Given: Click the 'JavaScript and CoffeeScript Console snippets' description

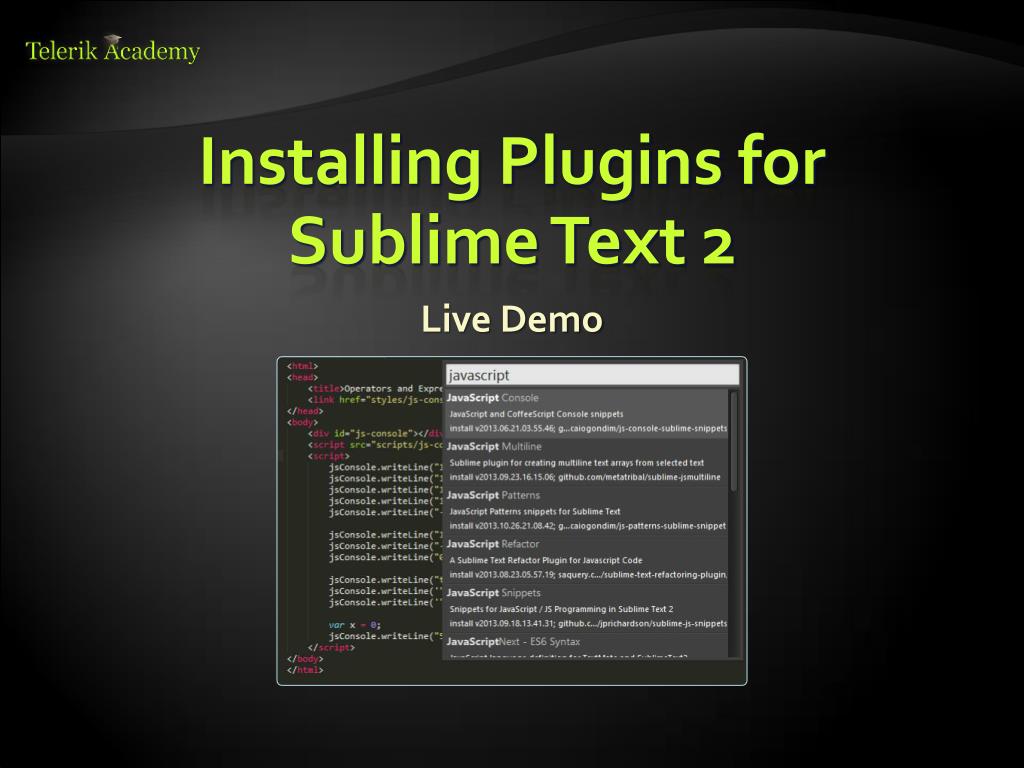Looking at the screenshot, I should (x=536, y=414).
